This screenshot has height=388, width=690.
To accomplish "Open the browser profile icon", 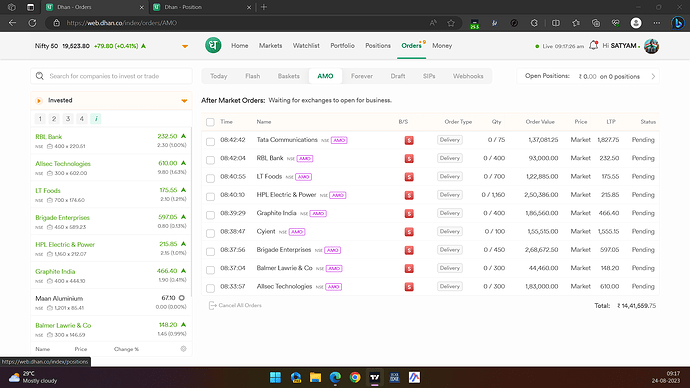I will coord(636,23).
